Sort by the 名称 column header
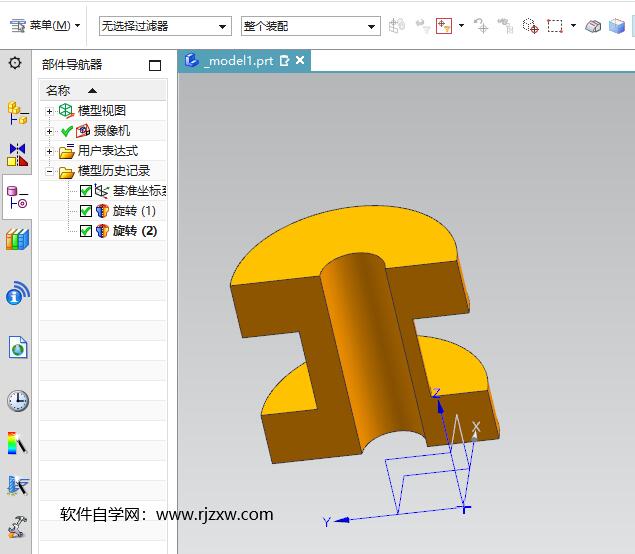The image size is (635, 554). tap(103, 90)
